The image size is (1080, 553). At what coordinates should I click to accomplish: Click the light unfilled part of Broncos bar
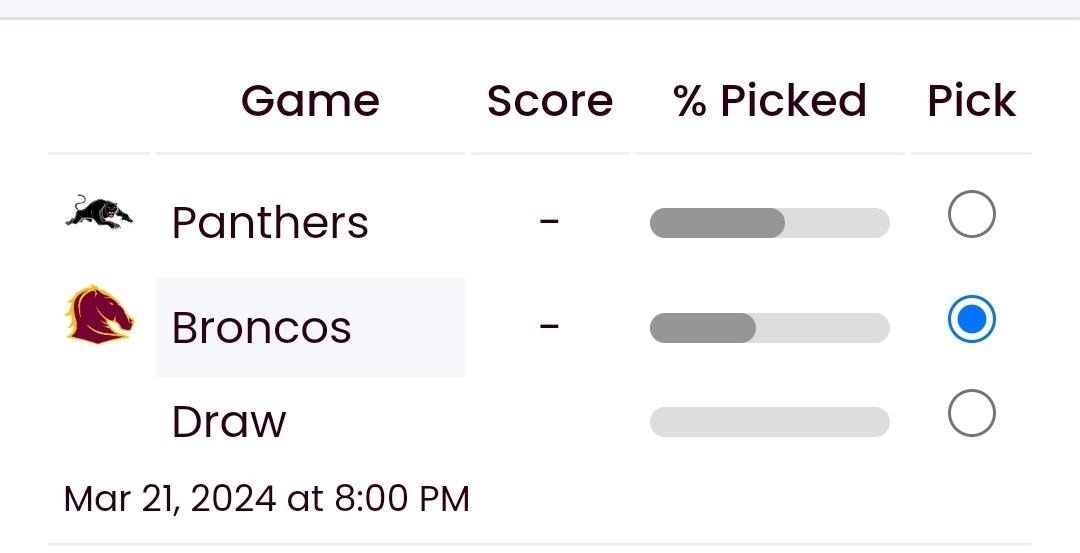pyautogui.click(x=823, y=328)
